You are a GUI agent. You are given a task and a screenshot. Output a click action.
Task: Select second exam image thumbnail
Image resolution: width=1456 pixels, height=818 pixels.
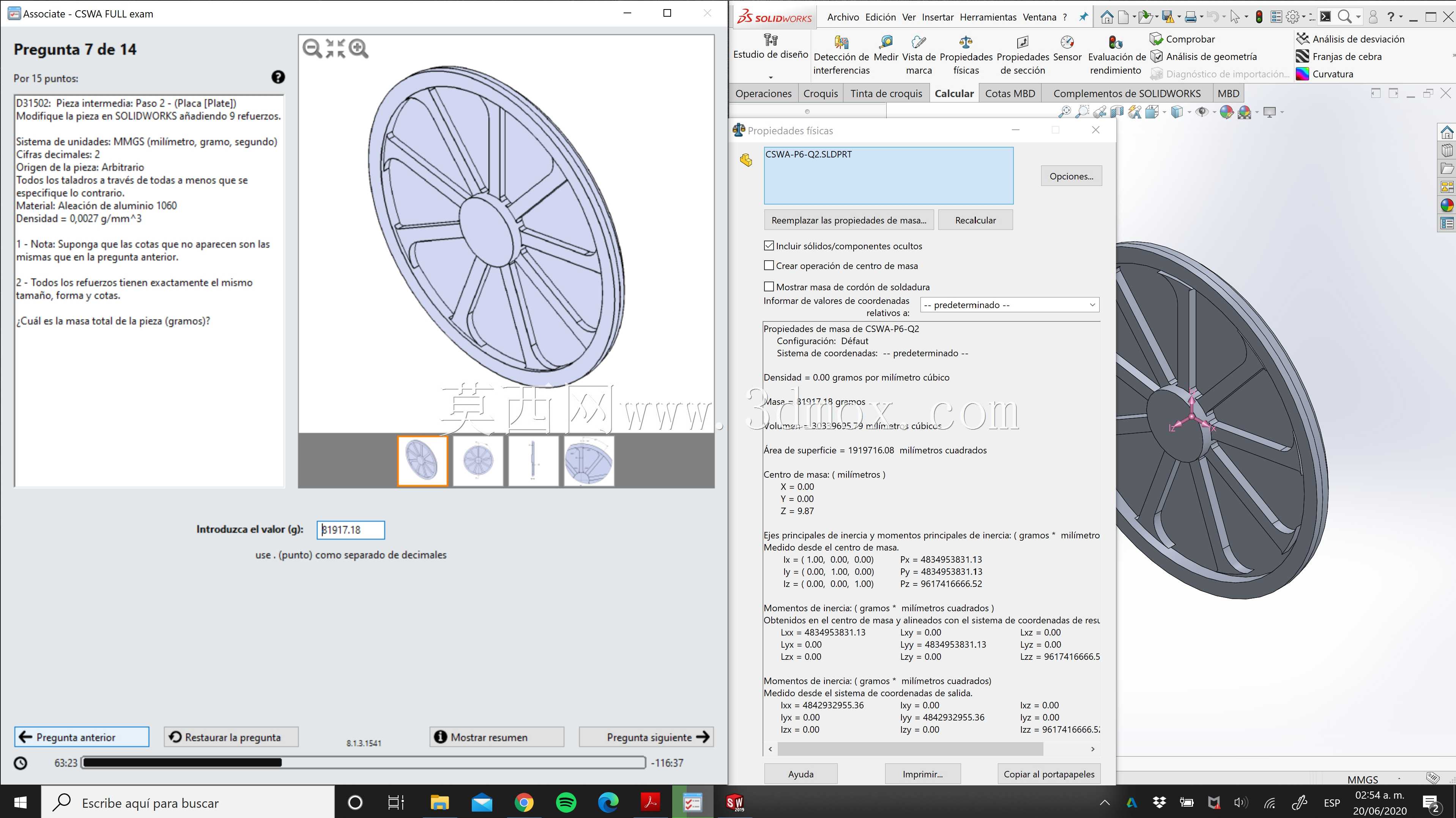coord(477,461)
